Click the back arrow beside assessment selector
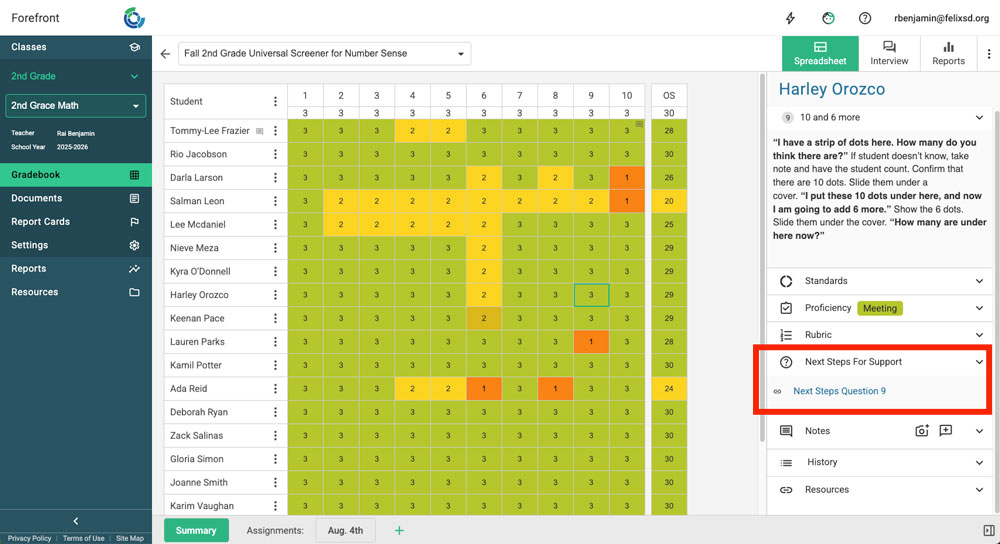 coord(165,54)
